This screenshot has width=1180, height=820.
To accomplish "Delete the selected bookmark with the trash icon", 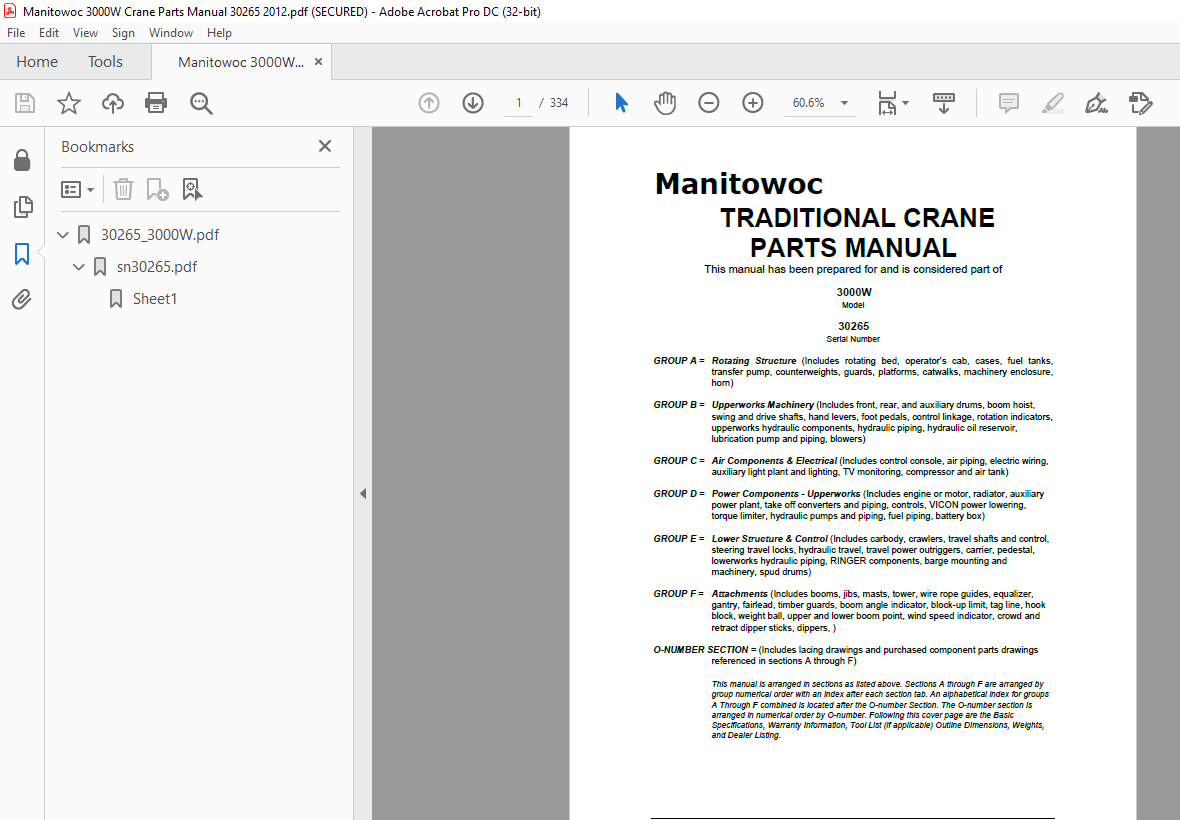I will click(123, 190).
